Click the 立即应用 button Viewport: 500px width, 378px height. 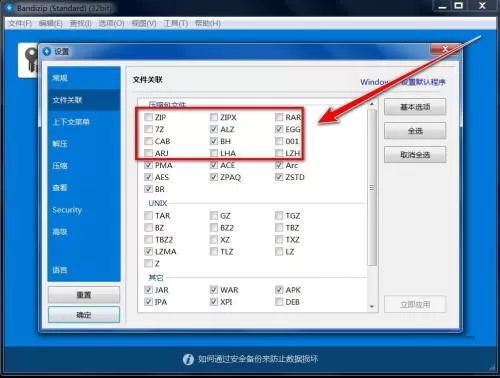tap(415, 304)
